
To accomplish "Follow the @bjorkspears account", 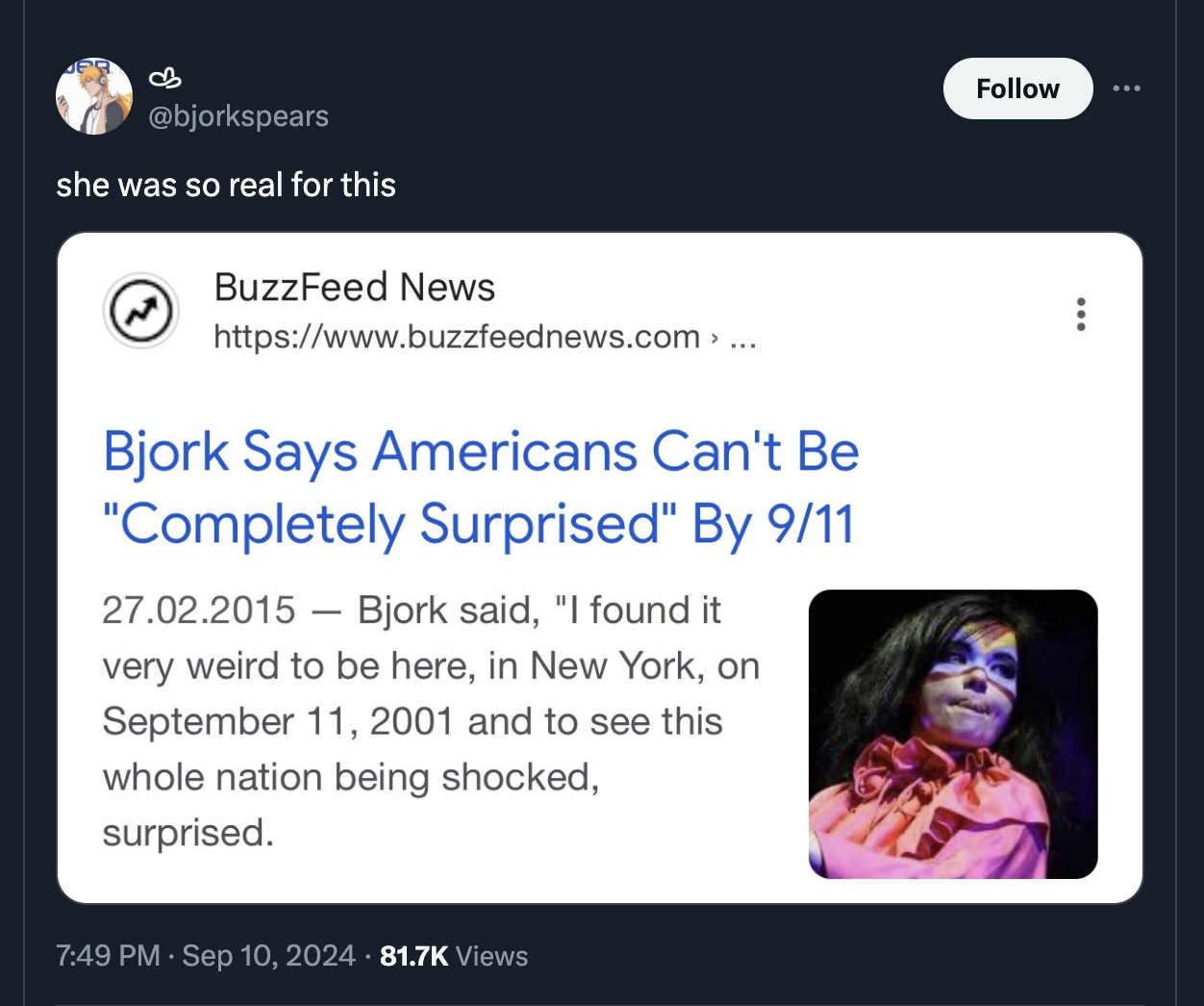I will (1017, 88).
